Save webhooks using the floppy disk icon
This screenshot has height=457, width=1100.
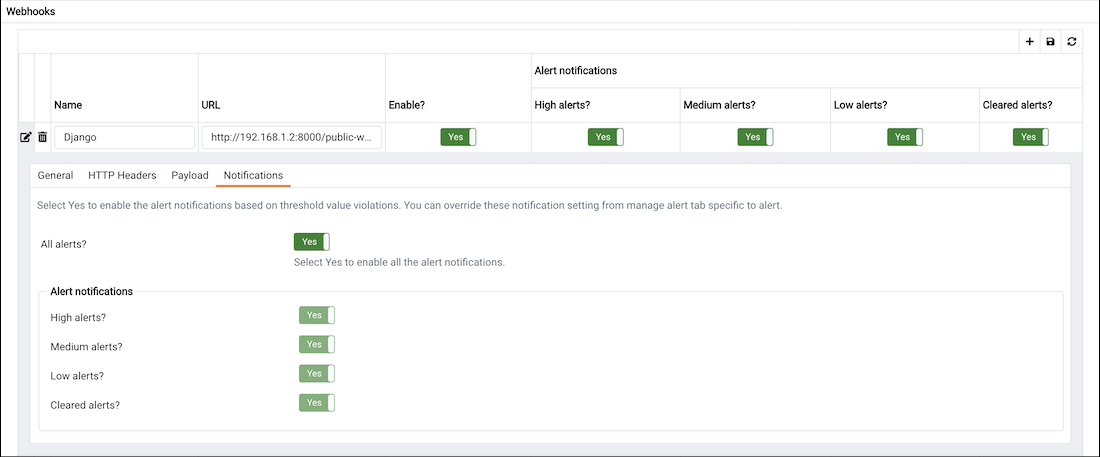tap(1050, 42)
